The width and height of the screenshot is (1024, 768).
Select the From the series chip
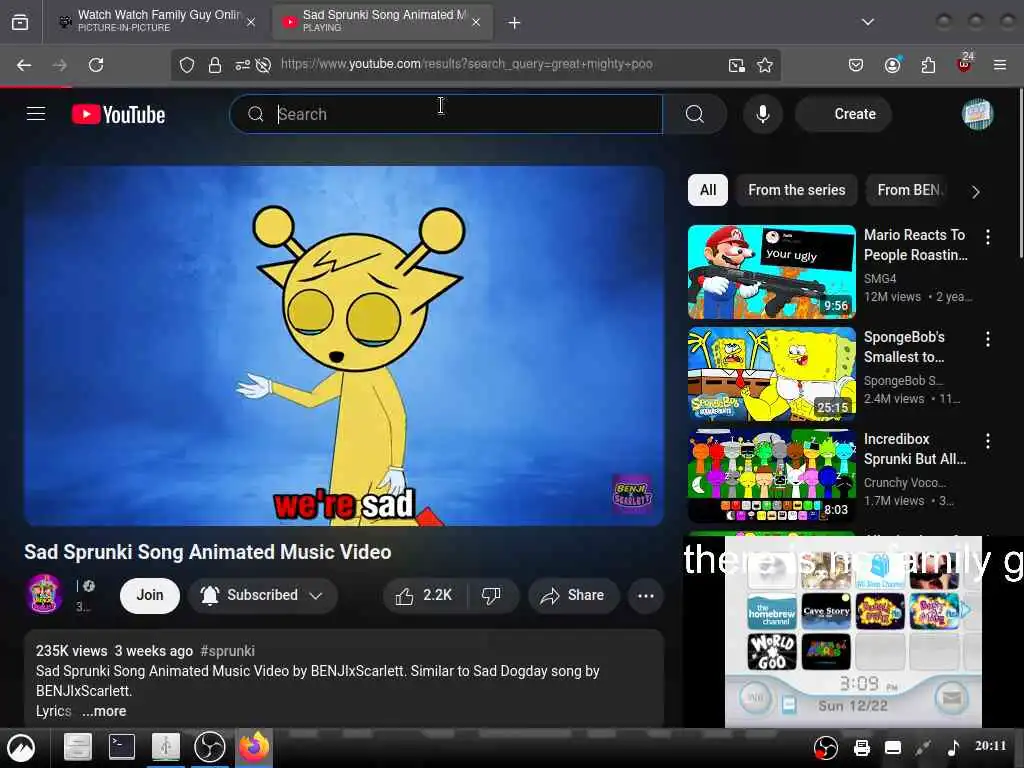tap(796, 190)
